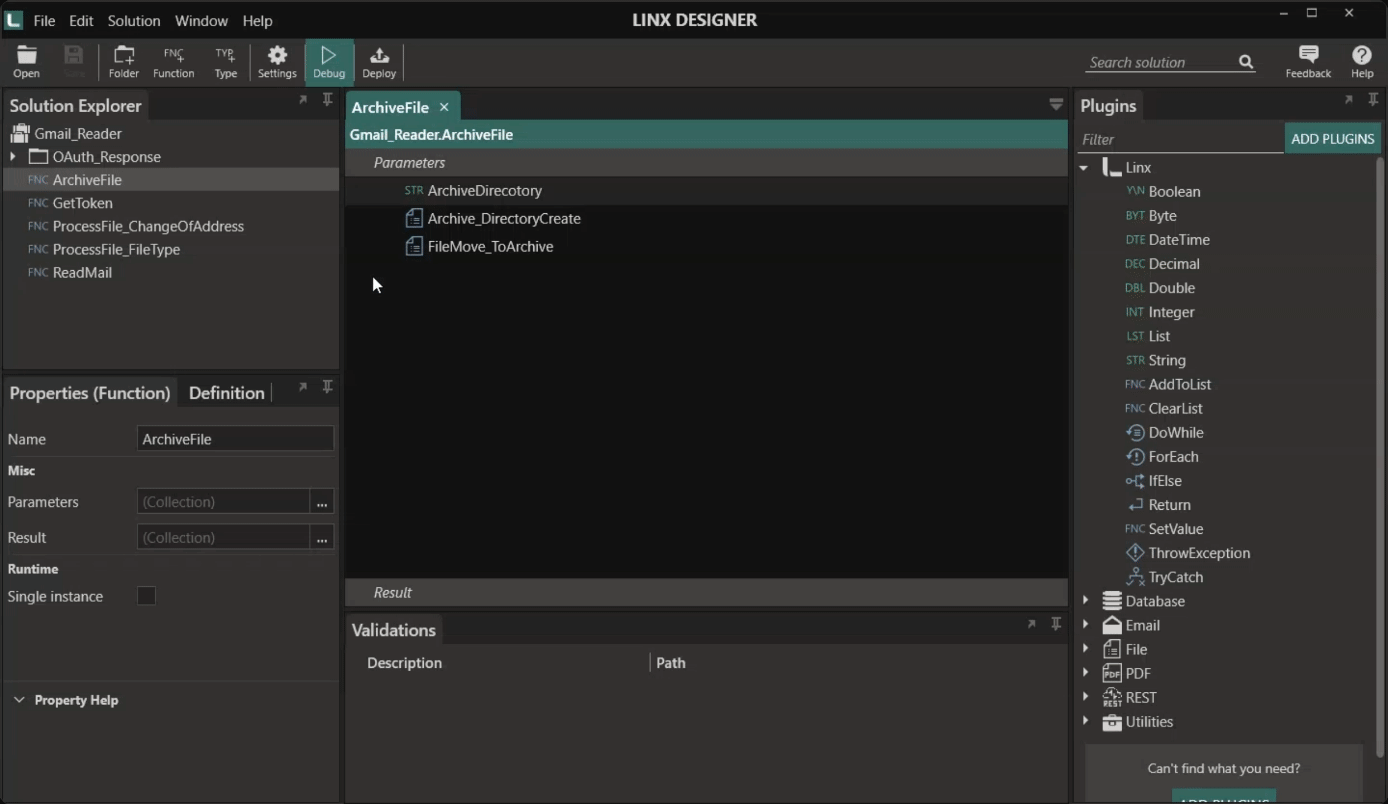
Task: Open Help from top-right icon
Action: click(1362, 62)
